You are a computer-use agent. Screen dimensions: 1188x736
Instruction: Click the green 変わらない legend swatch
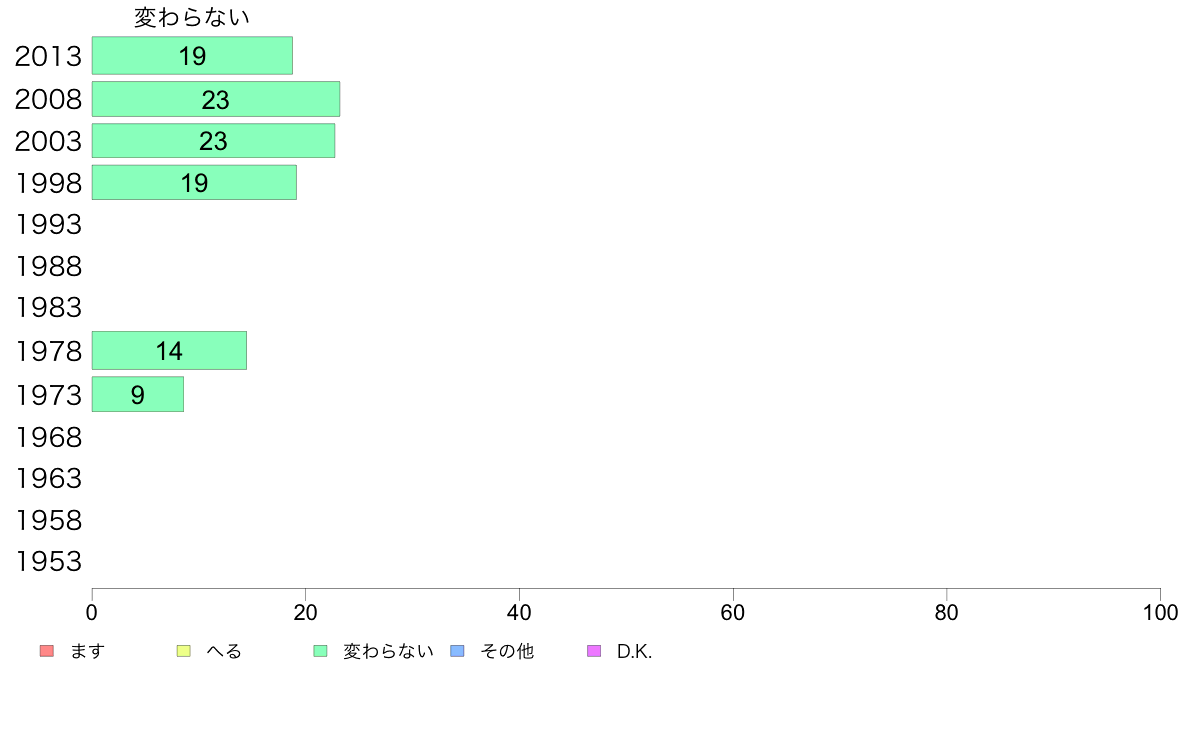320,651
